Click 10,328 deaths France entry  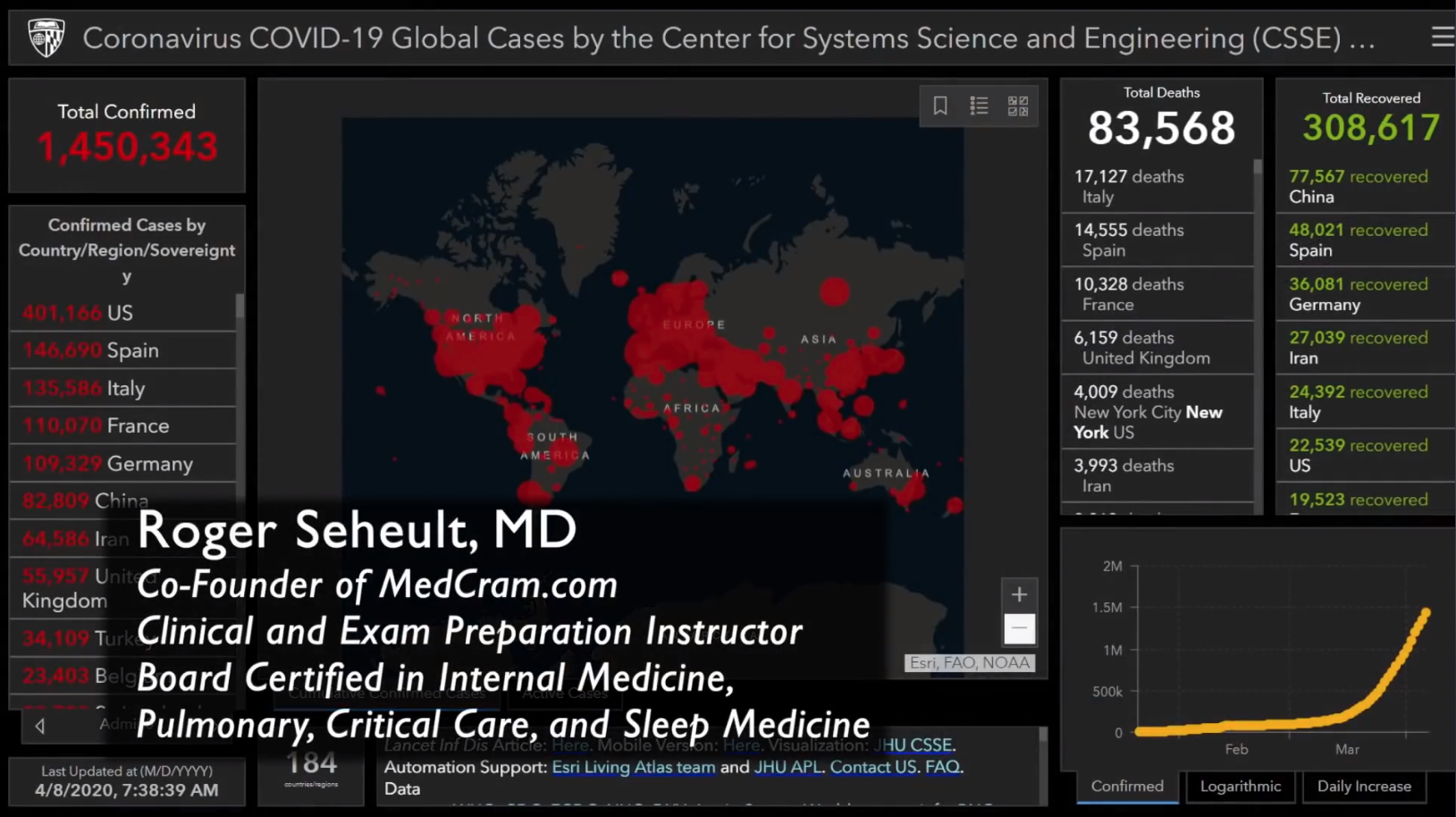point(1157,294)
